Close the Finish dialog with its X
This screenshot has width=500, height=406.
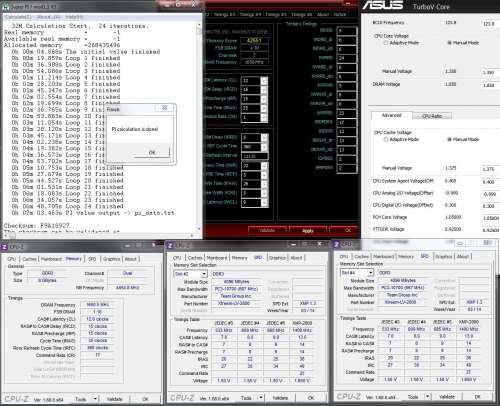pos(164,108)
